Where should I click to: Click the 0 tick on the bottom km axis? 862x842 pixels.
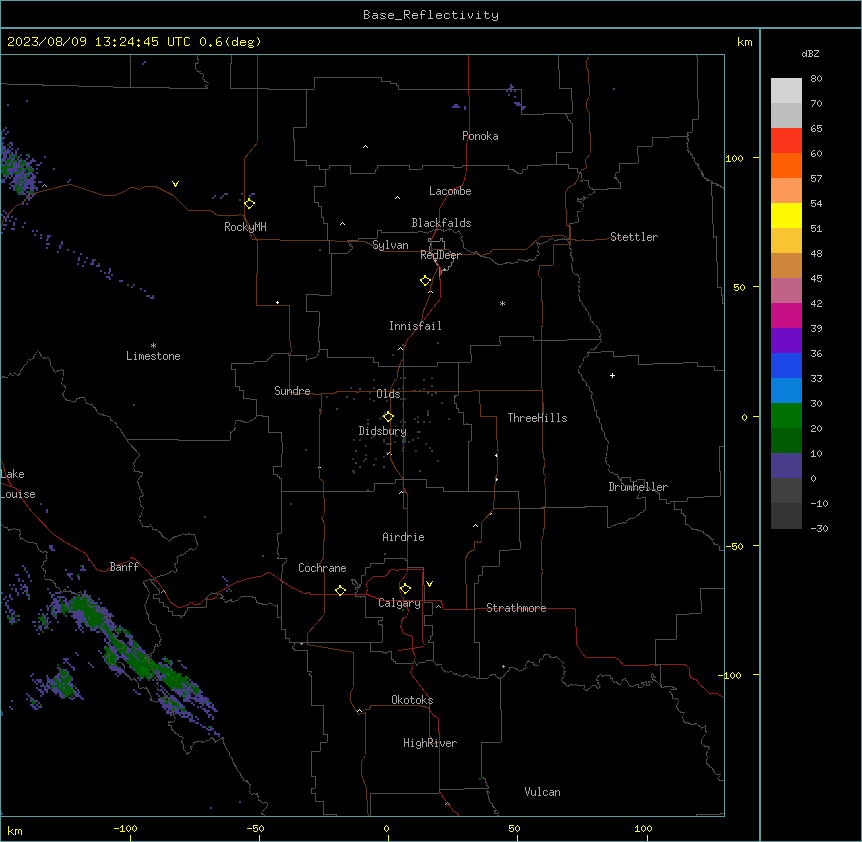point(387,828)
